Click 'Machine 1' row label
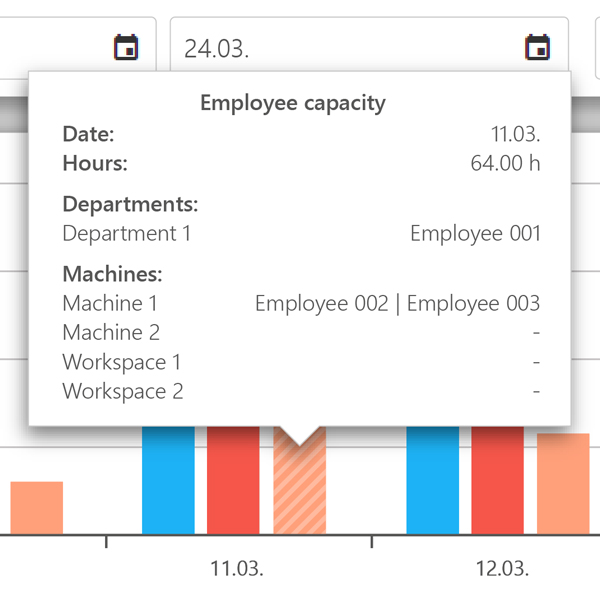This screenshot has width=600, height=600. [x=110, y=303]
